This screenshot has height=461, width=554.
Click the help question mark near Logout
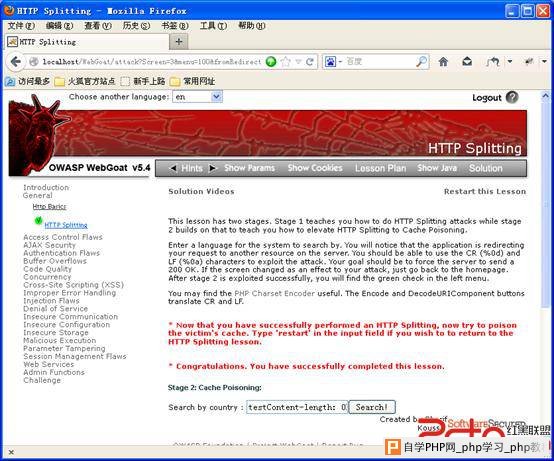pyautogui.click(x=512, y=97)
